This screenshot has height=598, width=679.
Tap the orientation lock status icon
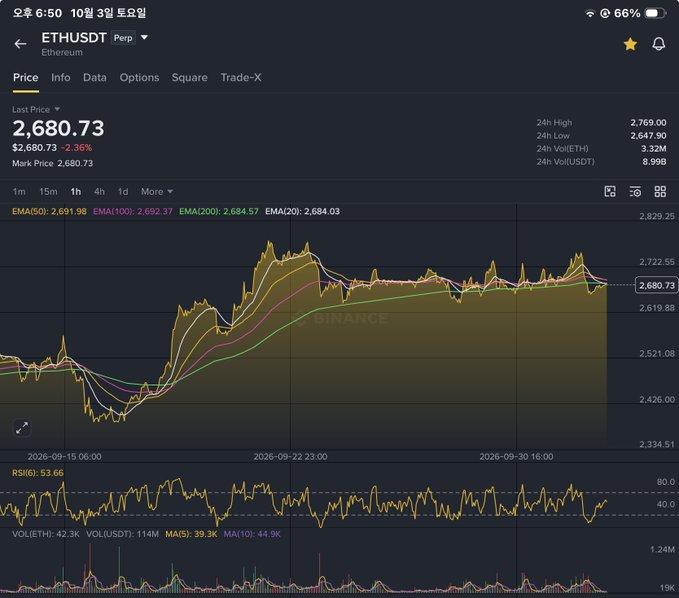coord(605,13)
